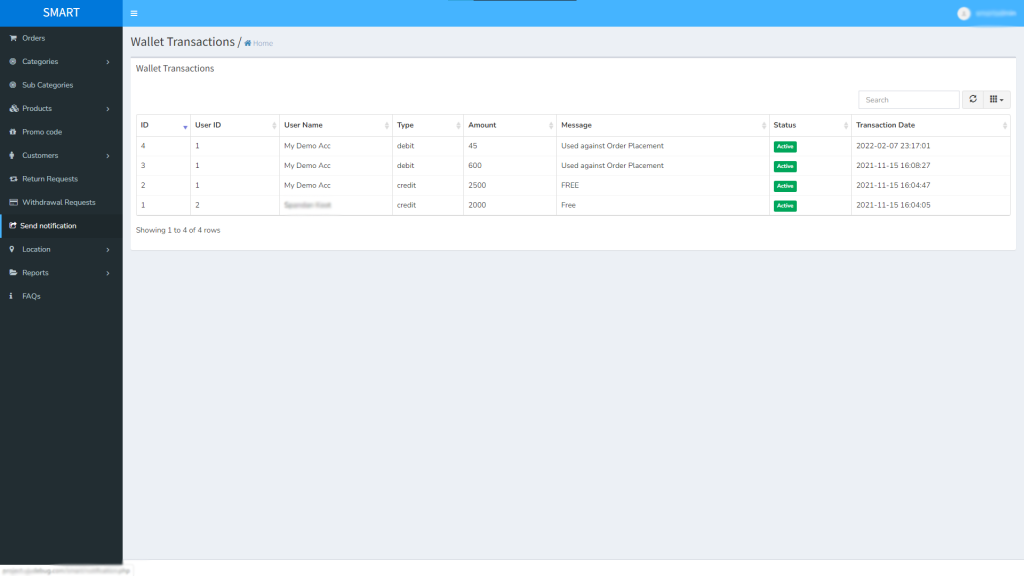The width and height of the screenshot is (1024, 576).
Task: Click the FAQs info icon
Action: (13, 296)
